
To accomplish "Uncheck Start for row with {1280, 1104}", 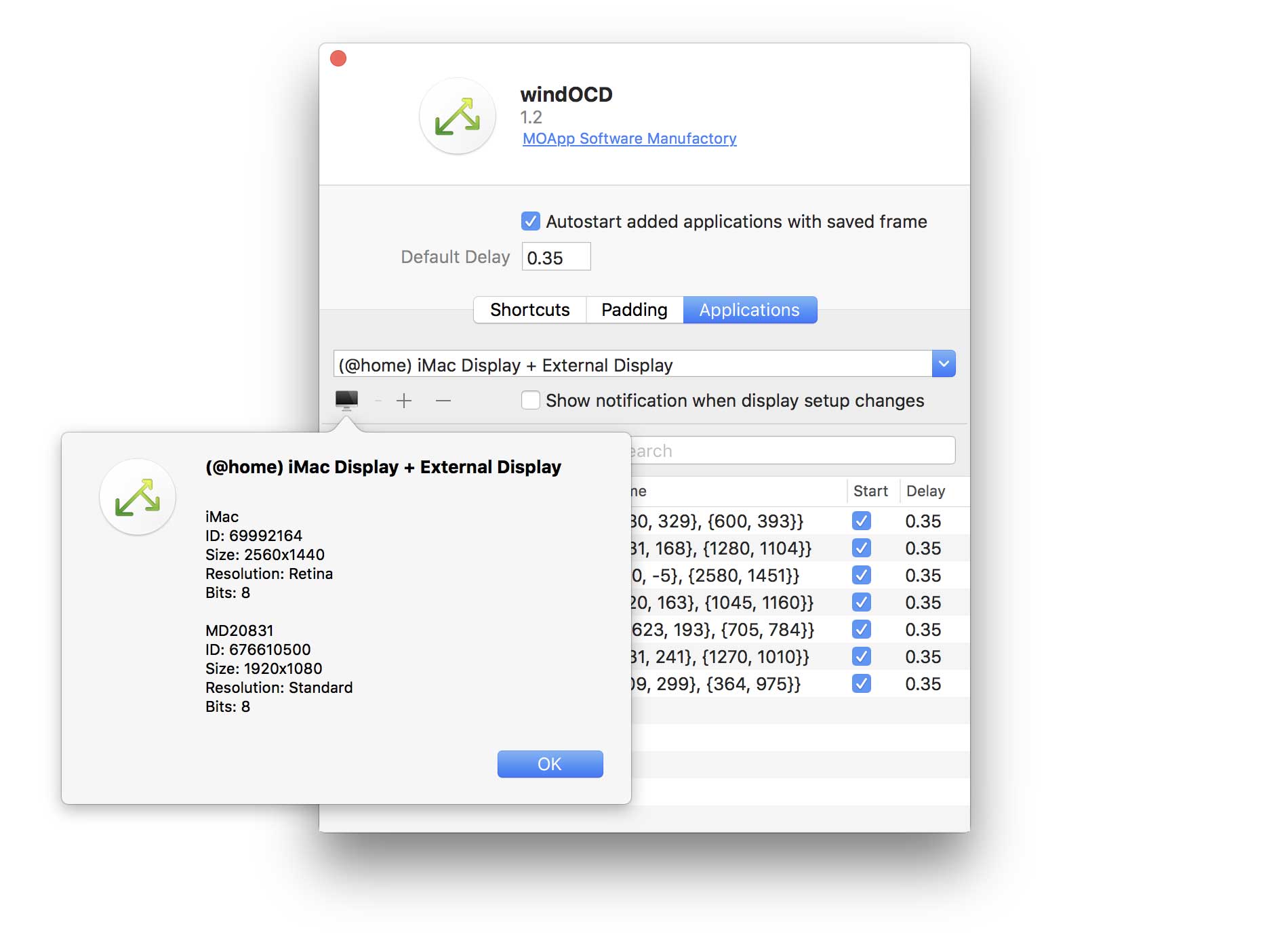I will pyautogui.click(x=862, y=548).
